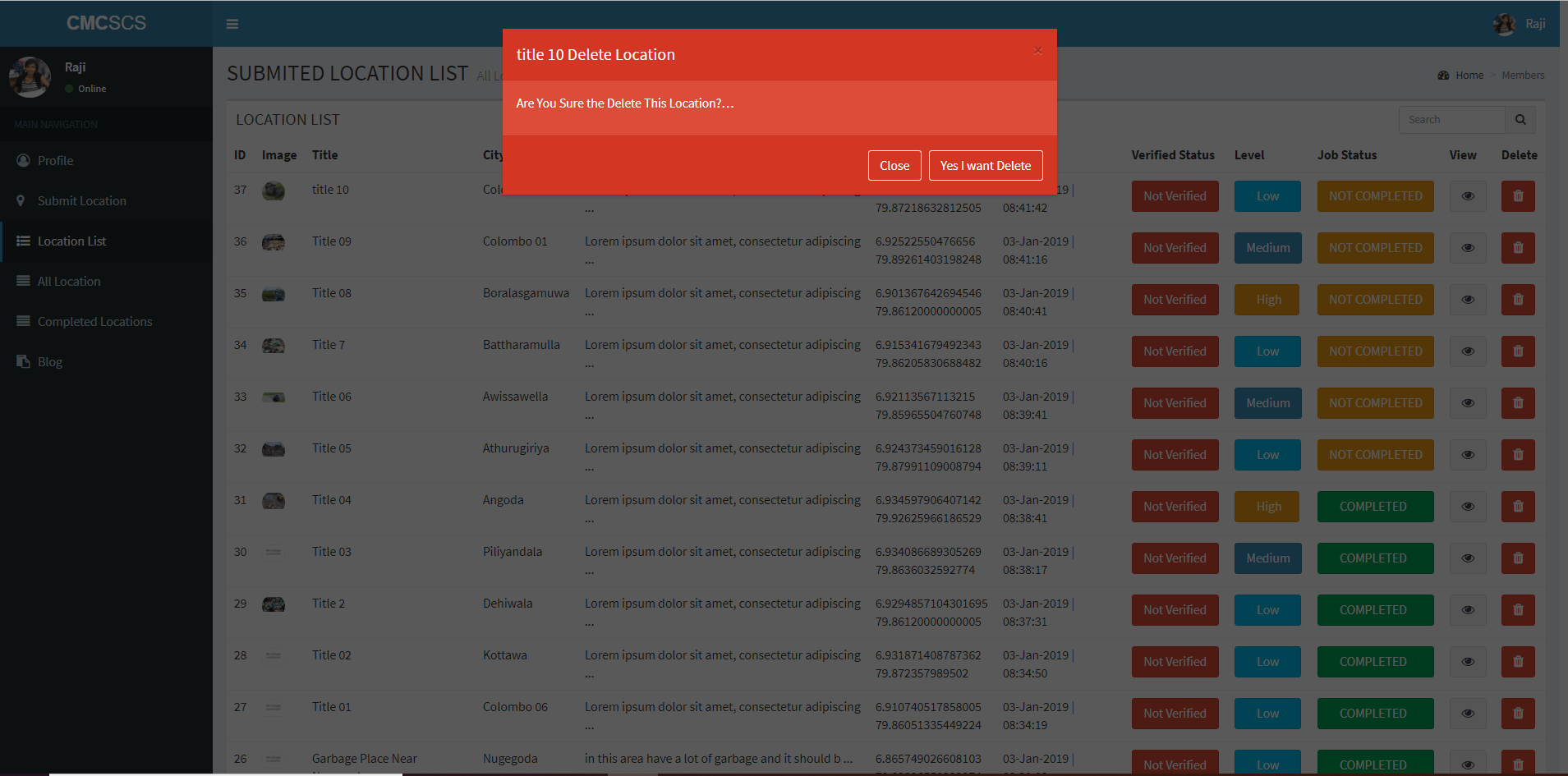Click the Job Status column header

pyautogui.click(x=1347, y=155)
